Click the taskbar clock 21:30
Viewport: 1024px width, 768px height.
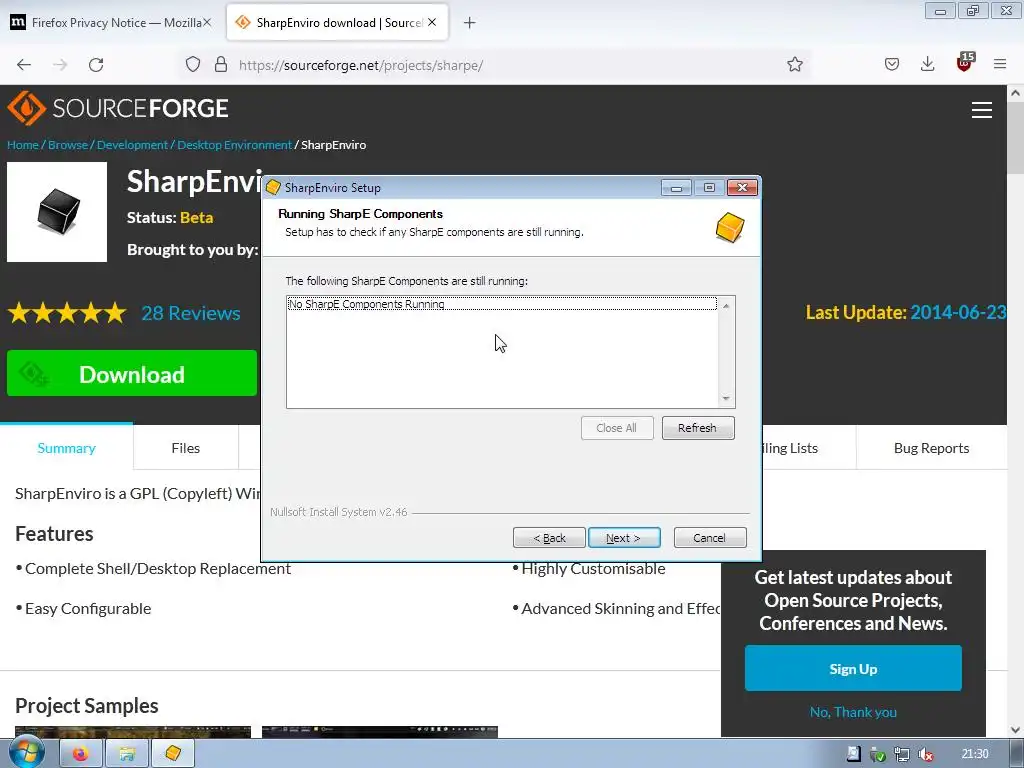975,754
